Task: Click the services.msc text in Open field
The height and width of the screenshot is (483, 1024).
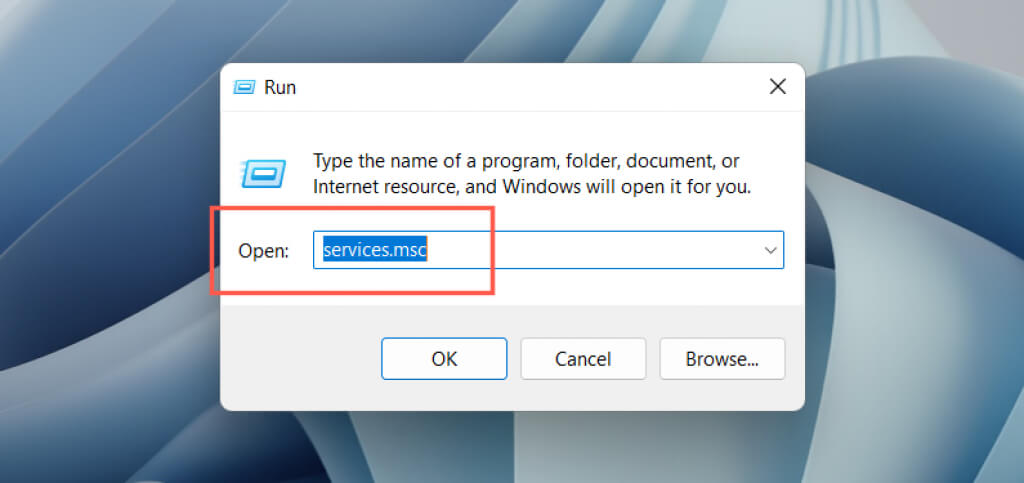Action: [x=375, y=250]
